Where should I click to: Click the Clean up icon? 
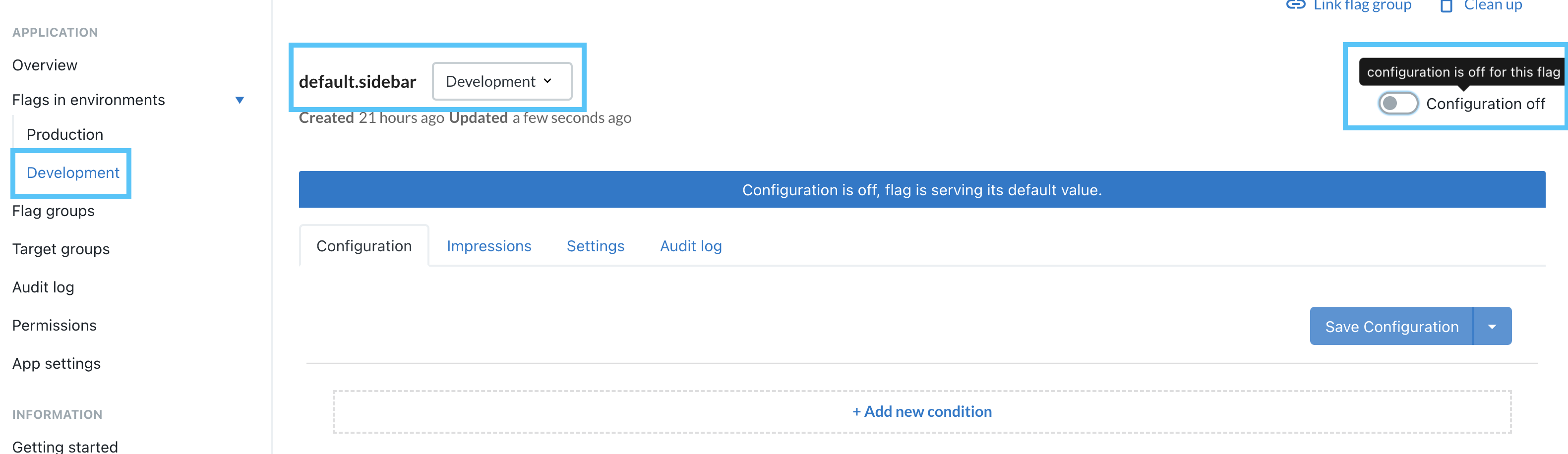(1447, 6)
